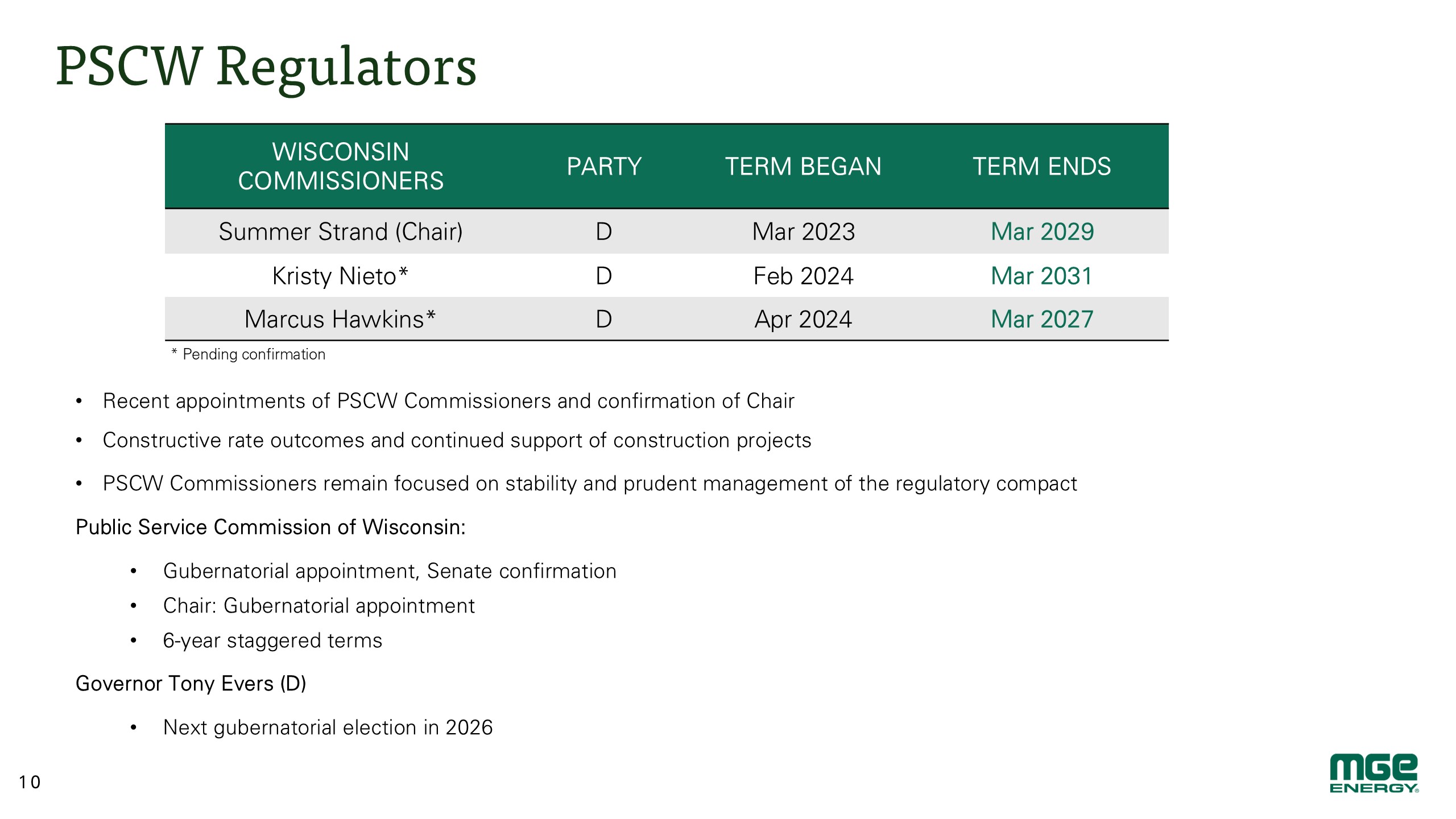The height and width of the screenshot is (819, 1456).
Task: Select the Term Began column header
Action: [803, 167]
